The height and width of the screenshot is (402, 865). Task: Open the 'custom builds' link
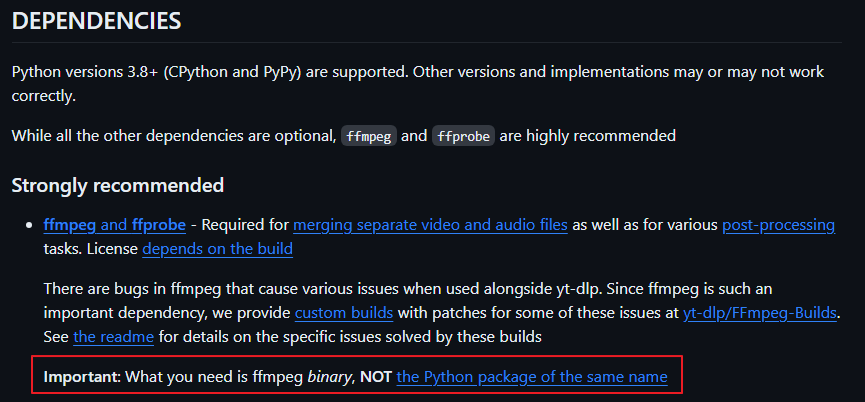pos(343,313)
